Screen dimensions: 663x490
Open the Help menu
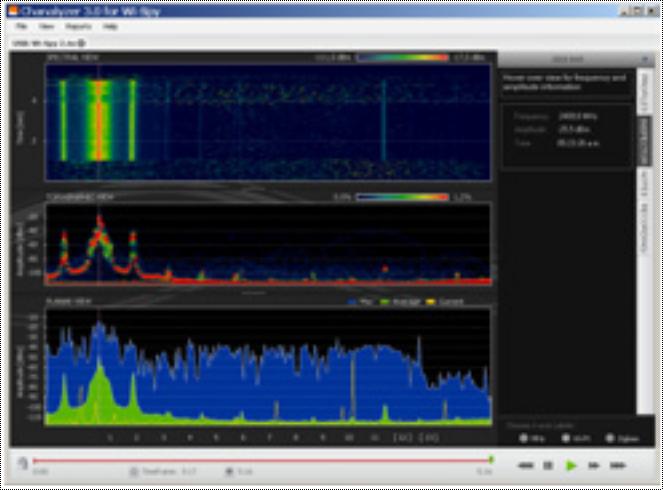110,27
